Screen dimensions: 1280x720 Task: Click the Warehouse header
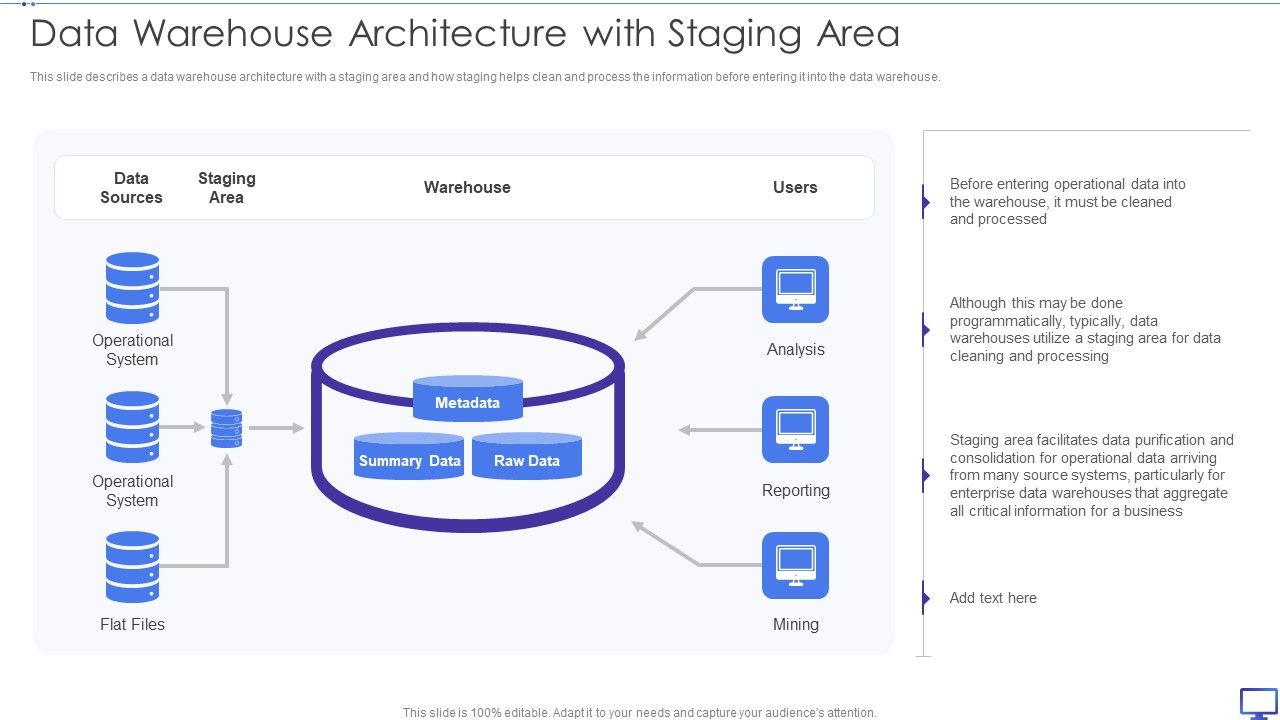coord(467,187)
